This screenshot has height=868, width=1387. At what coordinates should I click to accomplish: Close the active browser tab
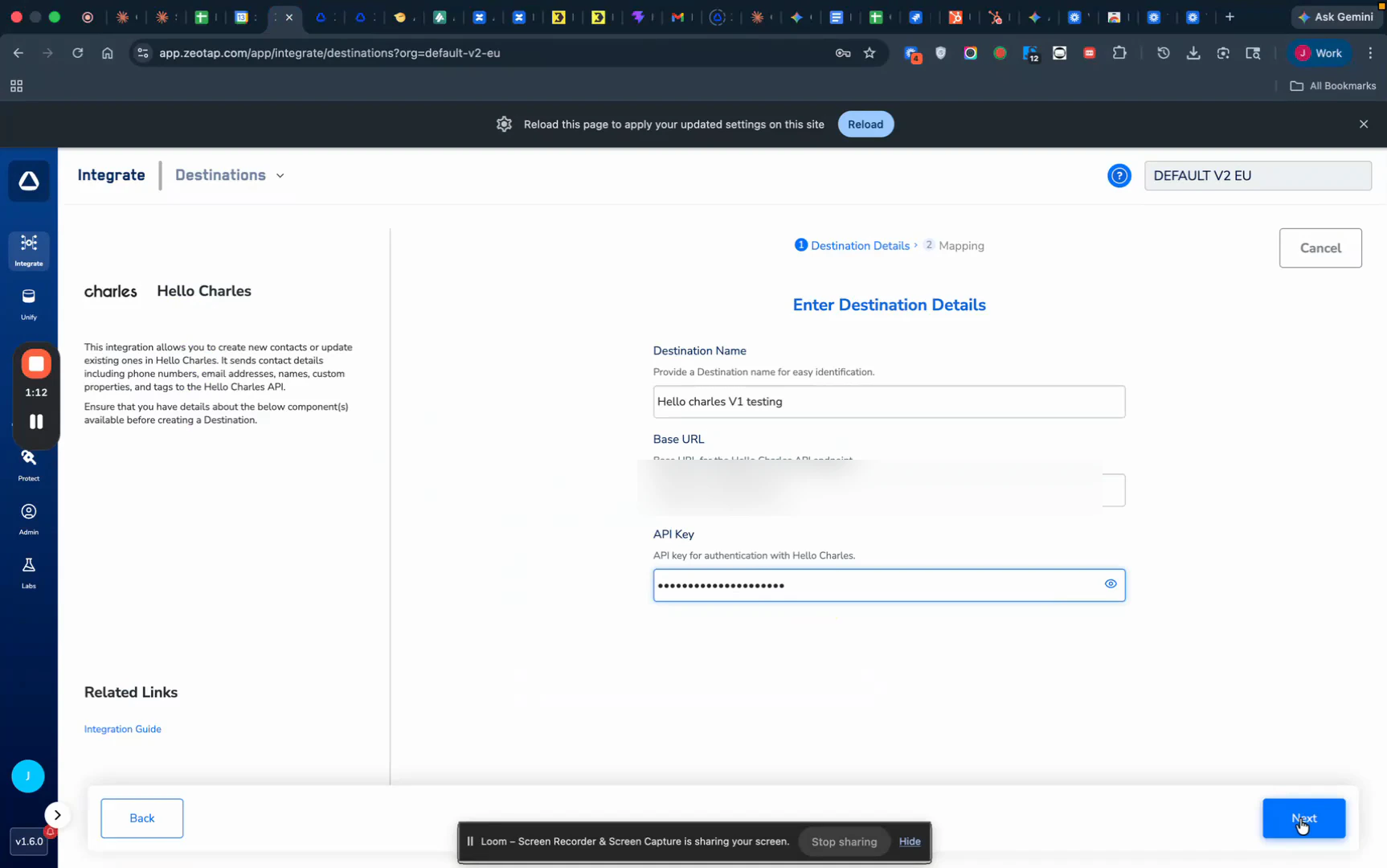click(x=289, y=17)
